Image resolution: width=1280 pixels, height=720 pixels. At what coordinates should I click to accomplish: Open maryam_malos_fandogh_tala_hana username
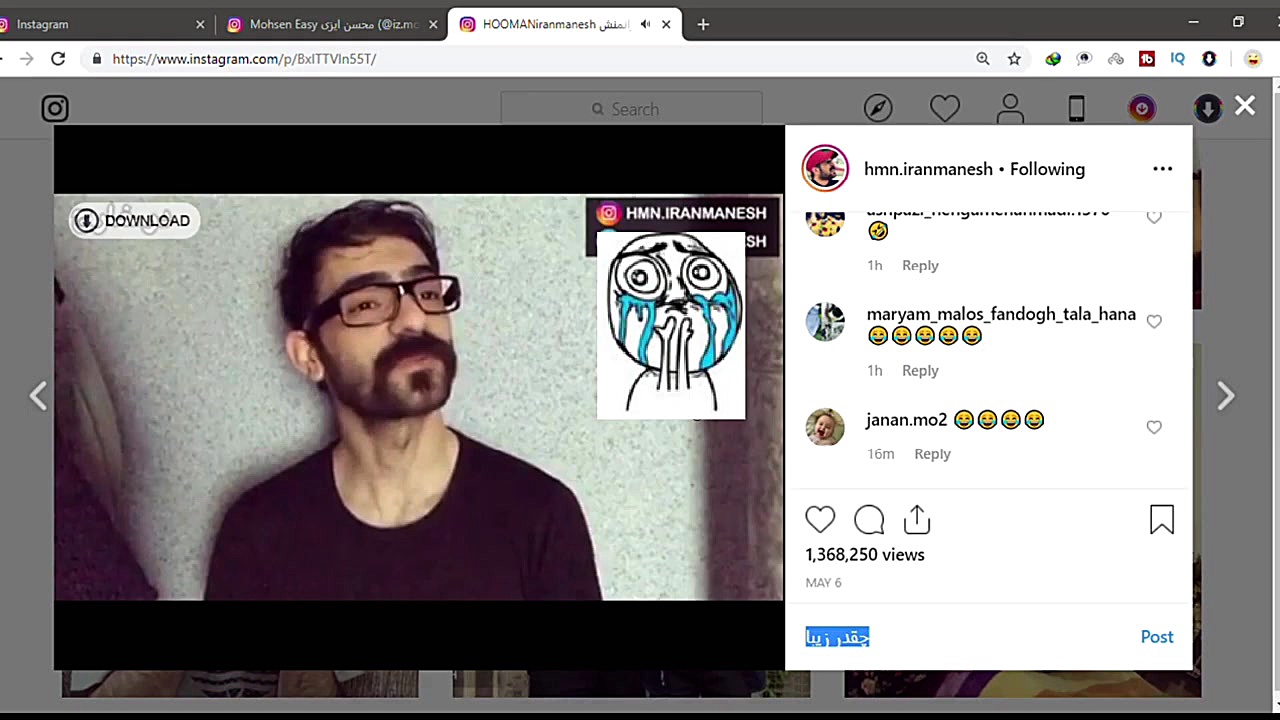click(1001, 314)
